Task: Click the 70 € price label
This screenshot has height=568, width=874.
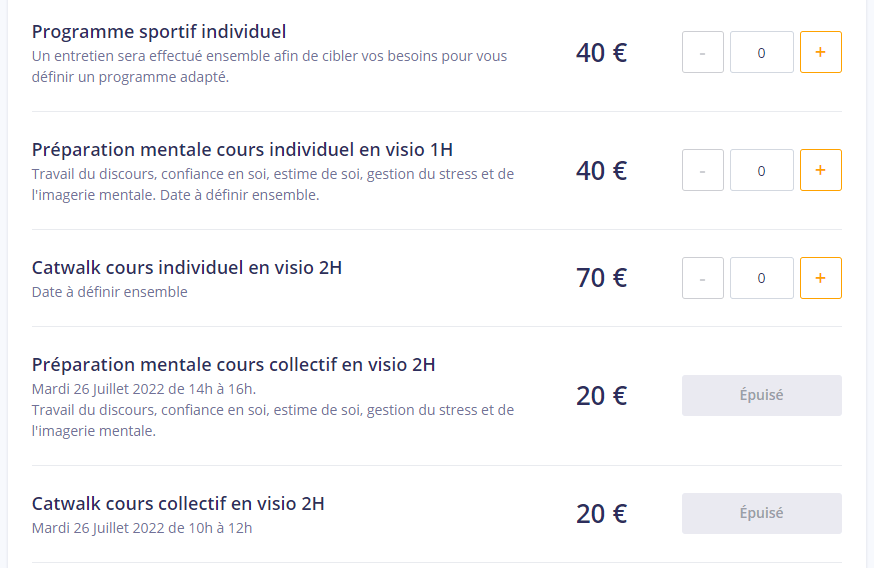Action: pyautogui.click(x=601, y=278)
